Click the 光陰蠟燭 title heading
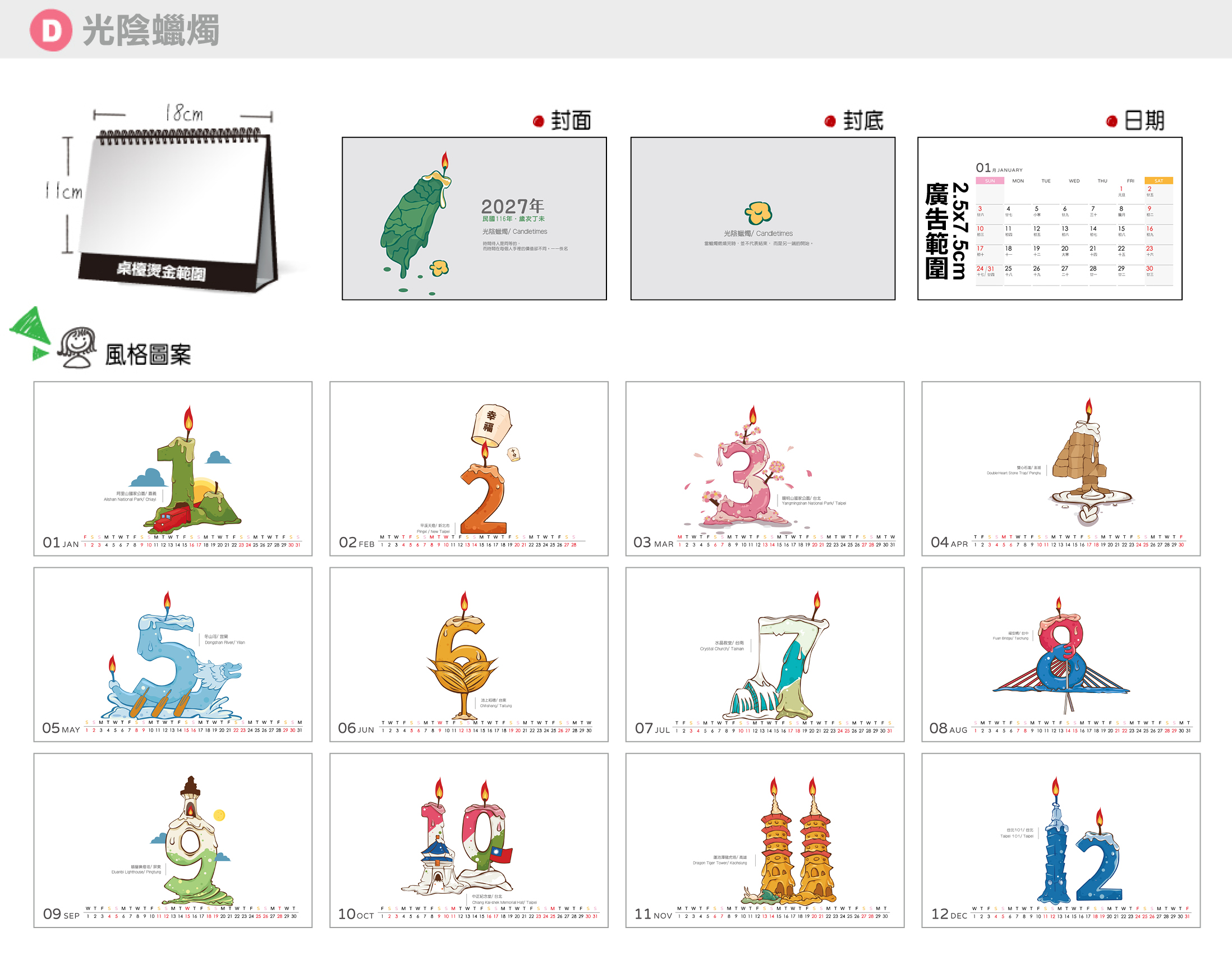This screenshot has height=955, width=1232. (151, 30)
